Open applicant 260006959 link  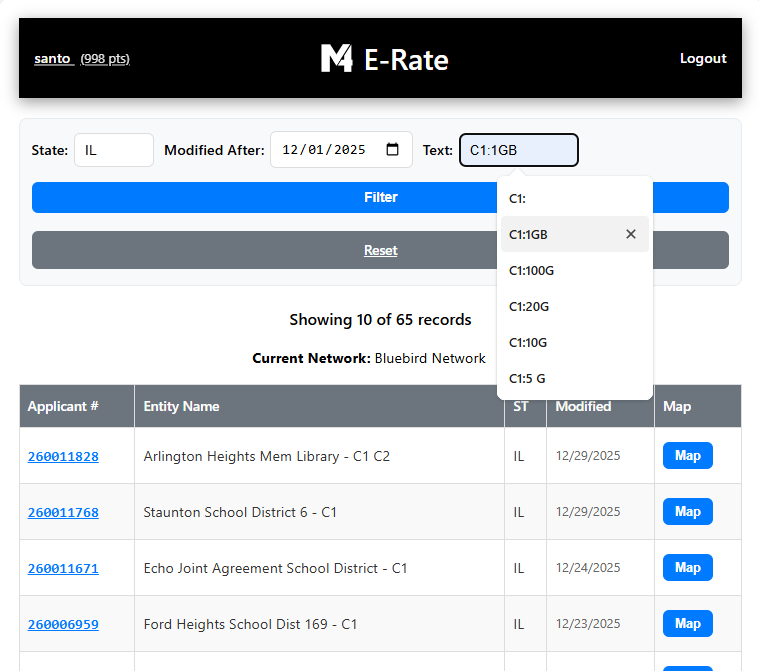tap(63, 625)
